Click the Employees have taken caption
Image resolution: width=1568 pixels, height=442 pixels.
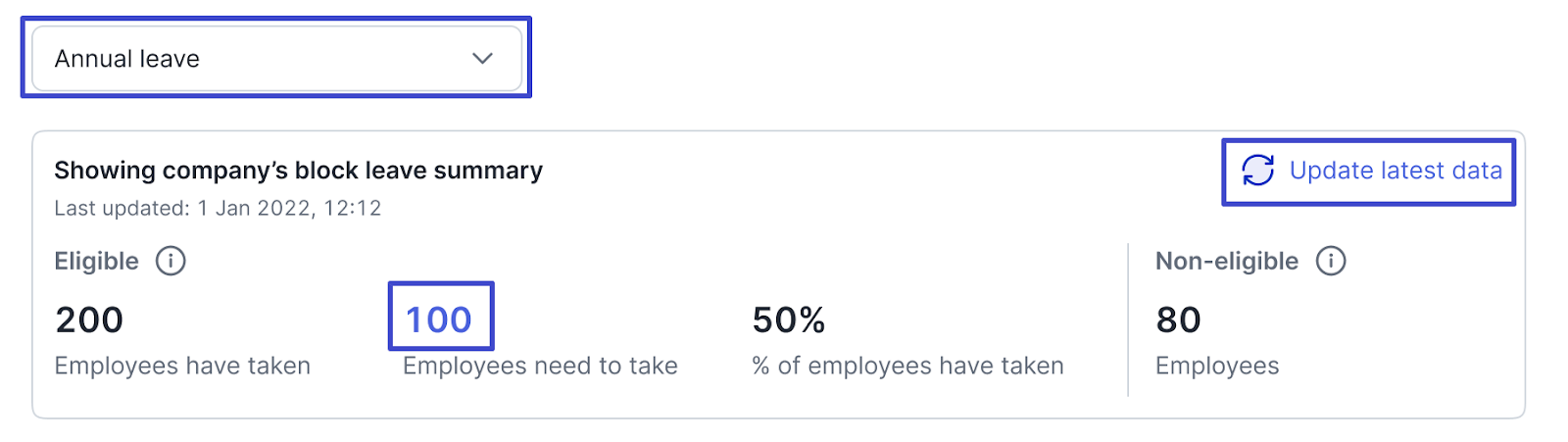(x=182, y=366)
